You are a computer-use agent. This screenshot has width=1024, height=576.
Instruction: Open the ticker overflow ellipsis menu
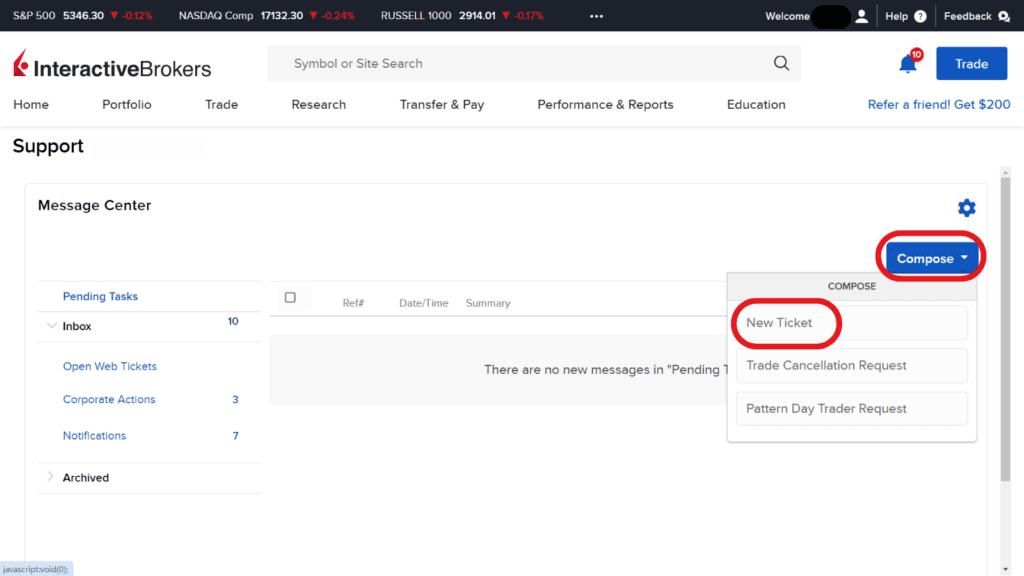click(x=596, y=16)
